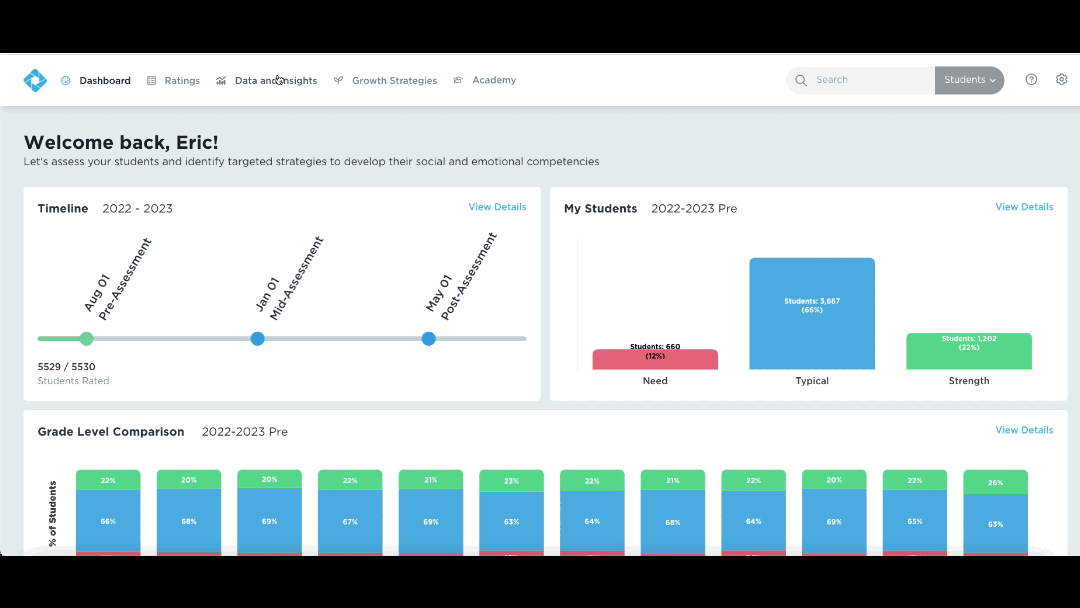The width and height of the screenshot is (1080, 608).
Task: Click the app logo icon
Action: click(35, 81)
